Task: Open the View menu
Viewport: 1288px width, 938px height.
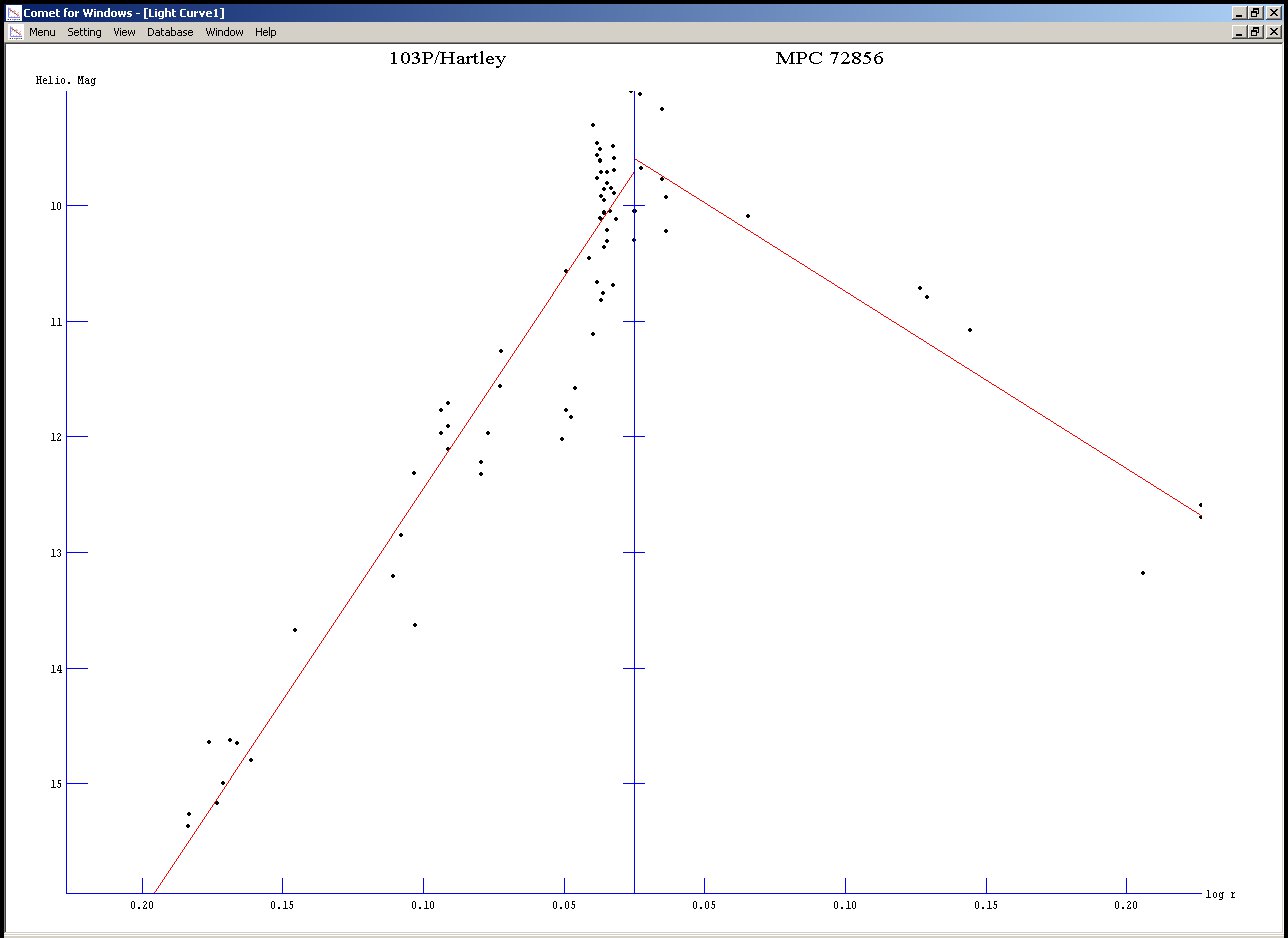Action: 124,32
